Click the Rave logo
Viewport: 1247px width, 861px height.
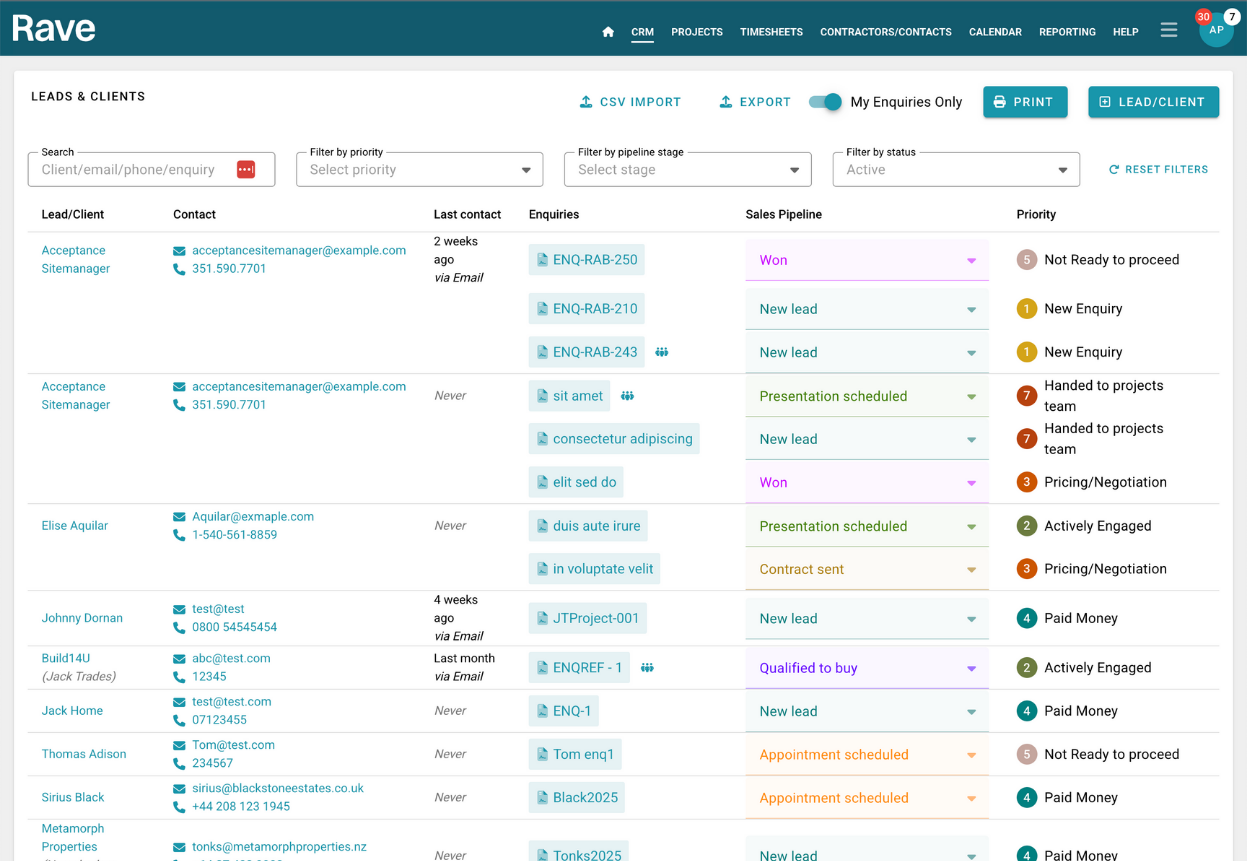coord(54,28)
